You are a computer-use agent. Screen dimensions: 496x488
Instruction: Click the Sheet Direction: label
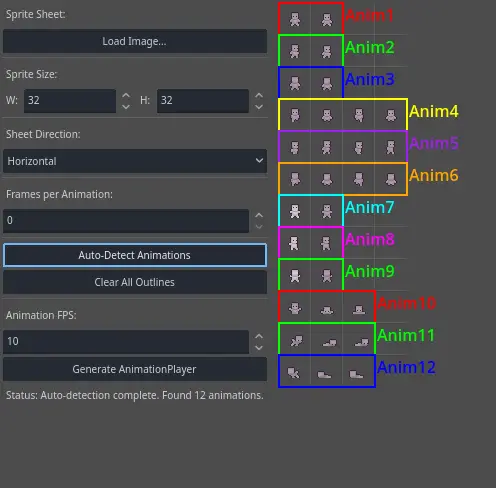click(x=43, y=134)
